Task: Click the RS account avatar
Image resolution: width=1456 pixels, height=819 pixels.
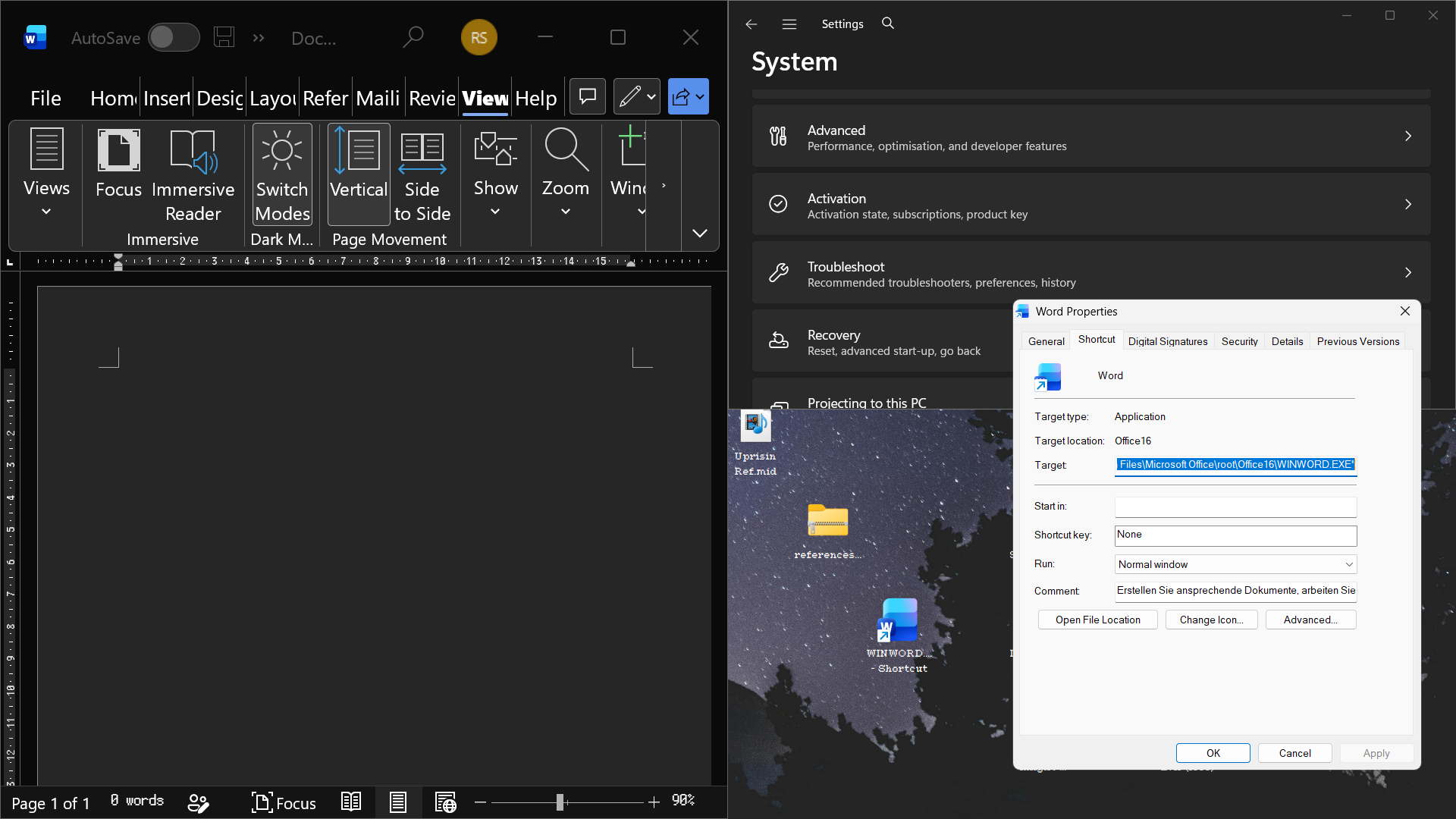Action: 479,37
